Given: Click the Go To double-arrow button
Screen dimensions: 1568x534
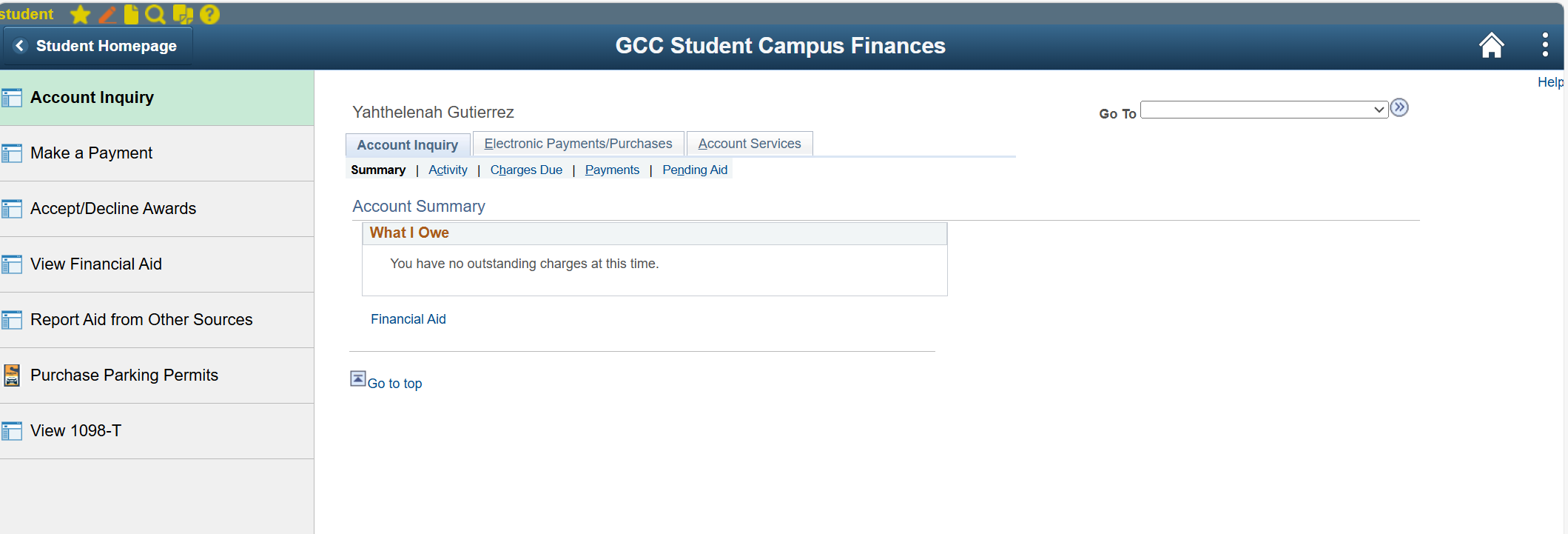Looking at the screenshot, I should (x=1399, y=108).
